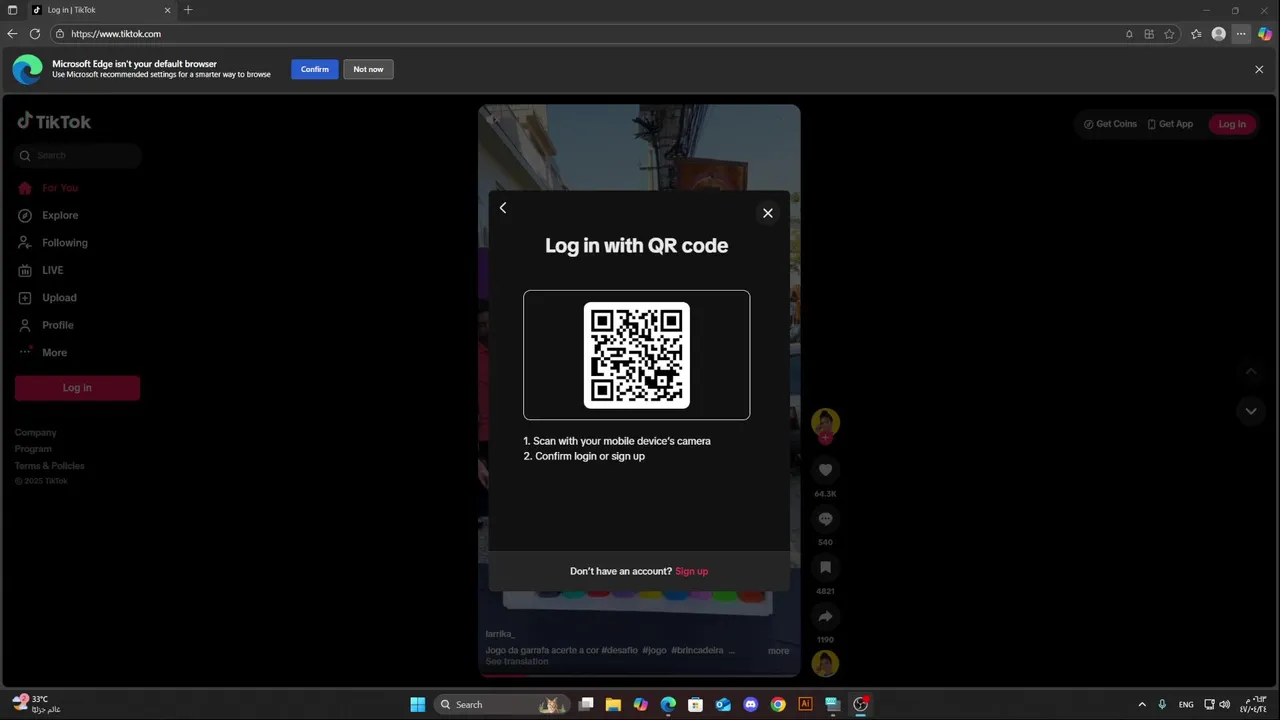Share the video via arrow icon

(x=825, y=616)
